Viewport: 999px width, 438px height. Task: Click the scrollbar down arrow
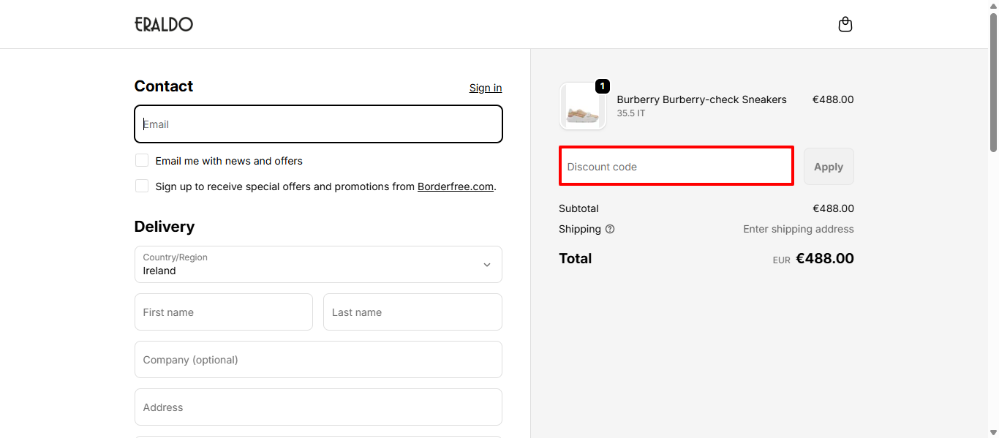pyautogui.click(x=992, y=431)
